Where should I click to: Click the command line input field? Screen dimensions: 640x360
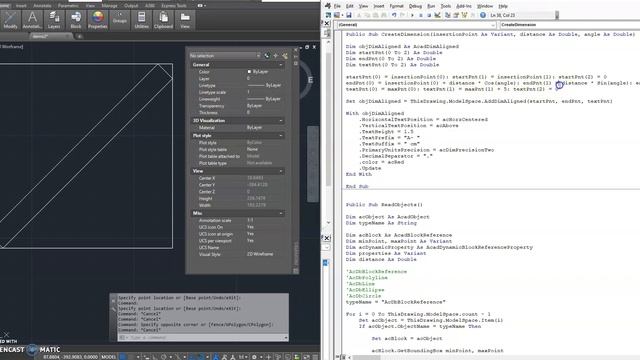click(x=202, y=338)
